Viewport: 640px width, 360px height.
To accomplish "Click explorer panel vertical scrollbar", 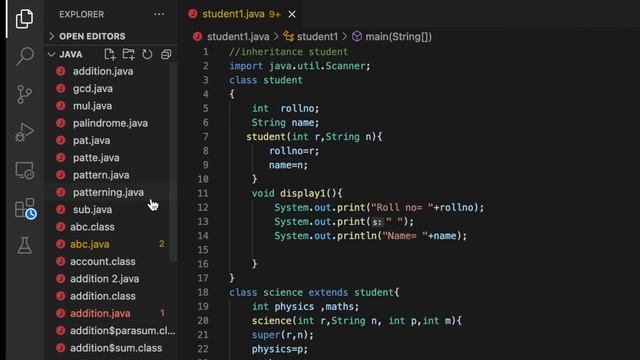I will (x=173, y=161).
